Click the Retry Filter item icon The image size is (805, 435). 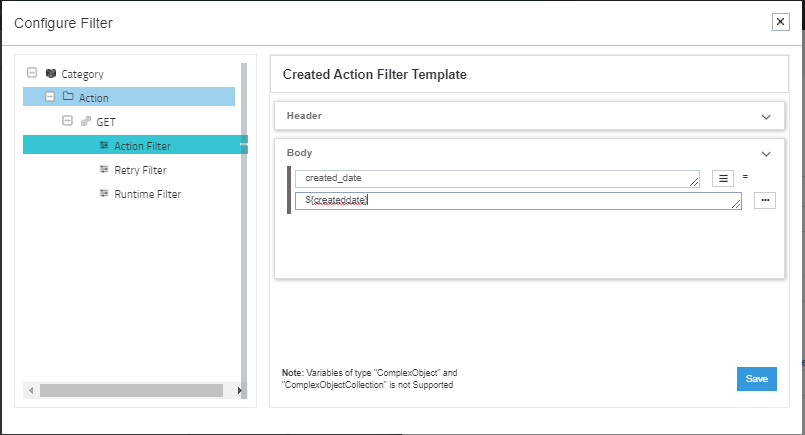coord(104,169)
